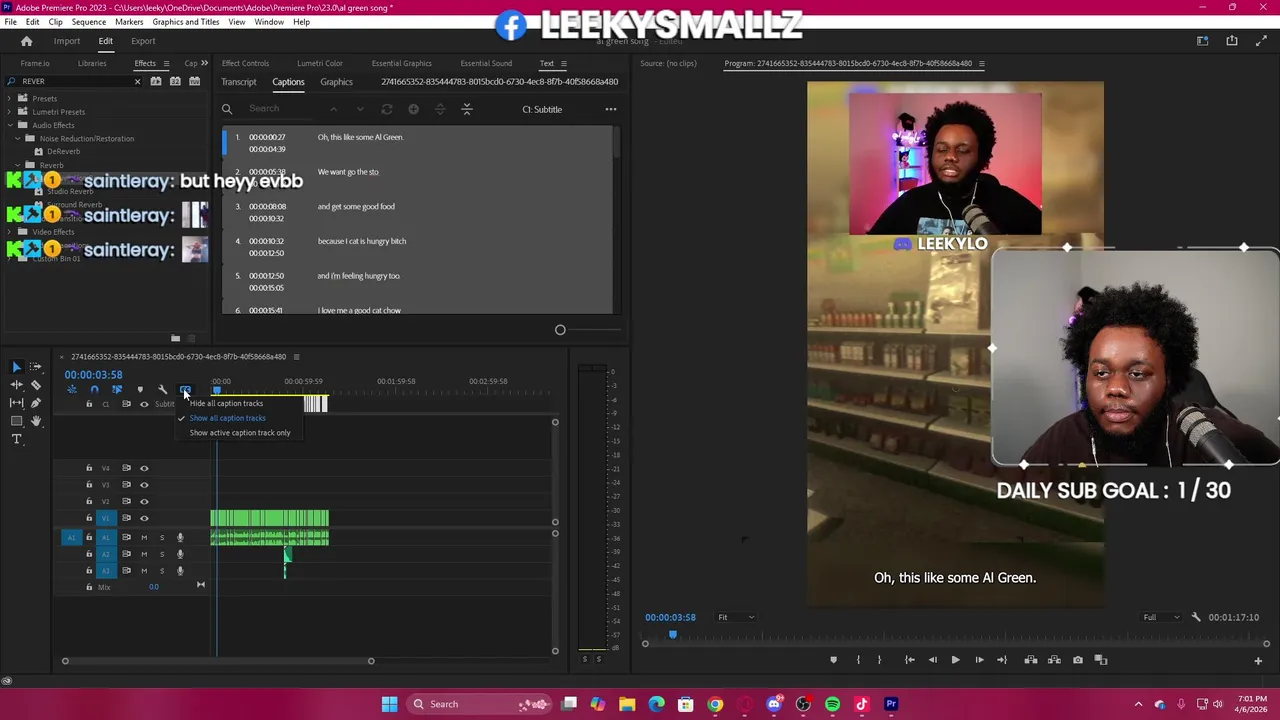Viewport: 1280px width, 720px height.
Task: Choose Show active caption track only
Action: pyautogui.click(x=240, y=433)
